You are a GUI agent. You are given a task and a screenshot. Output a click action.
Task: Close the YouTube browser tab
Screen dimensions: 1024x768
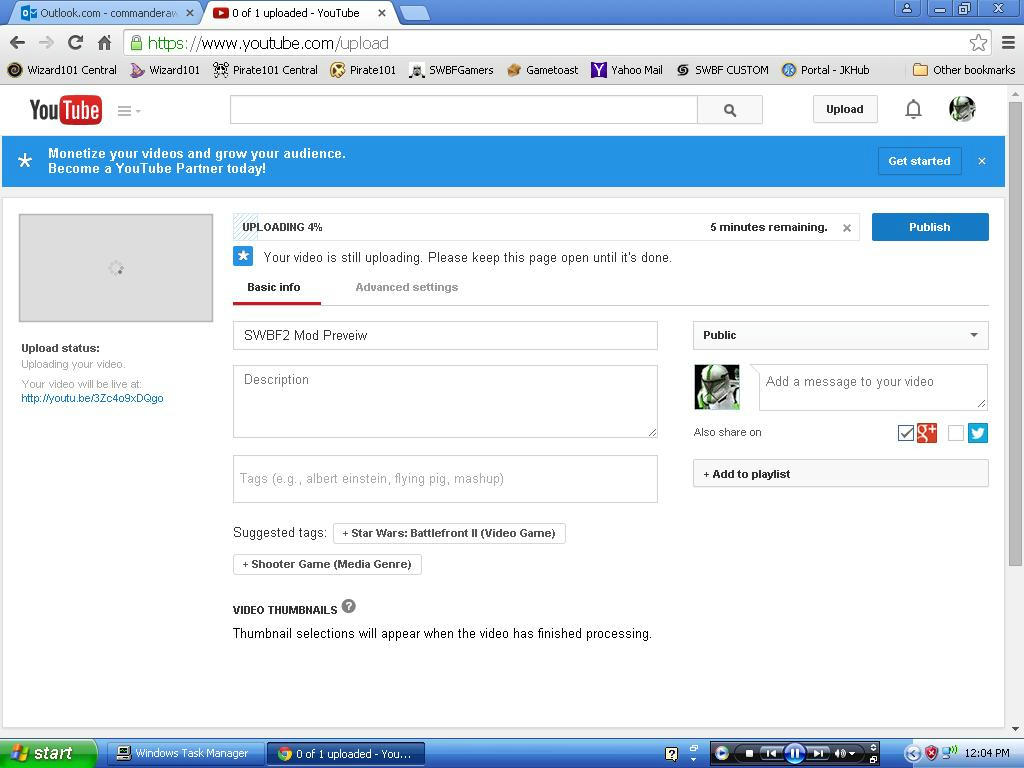tap(381, 13)
